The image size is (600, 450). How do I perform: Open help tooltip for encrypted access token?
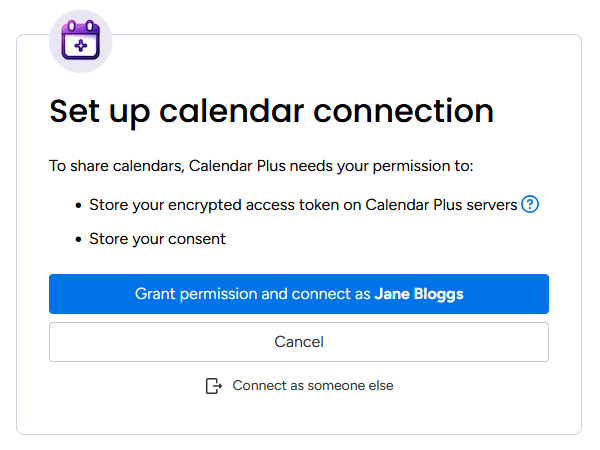pyautogui.click(x=531, y=205)
